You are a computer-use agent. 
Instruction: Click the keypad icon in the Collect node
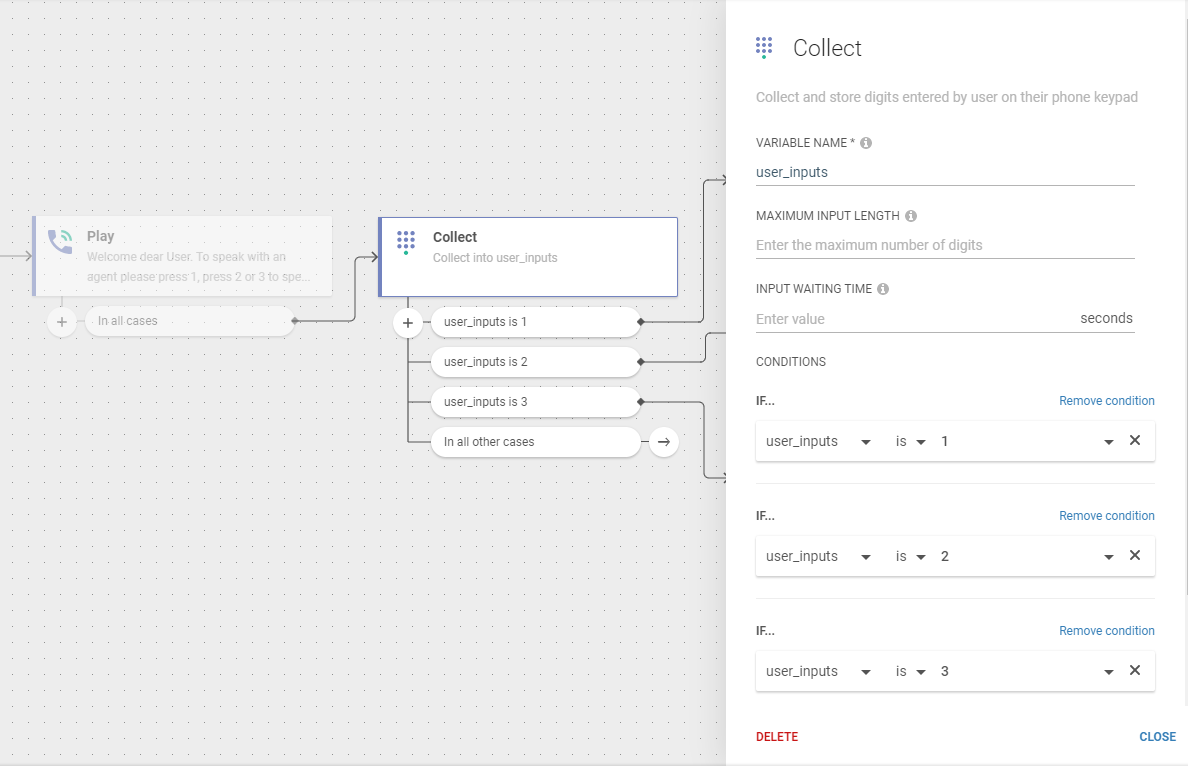pyautogui.click(x=405, y=242)
